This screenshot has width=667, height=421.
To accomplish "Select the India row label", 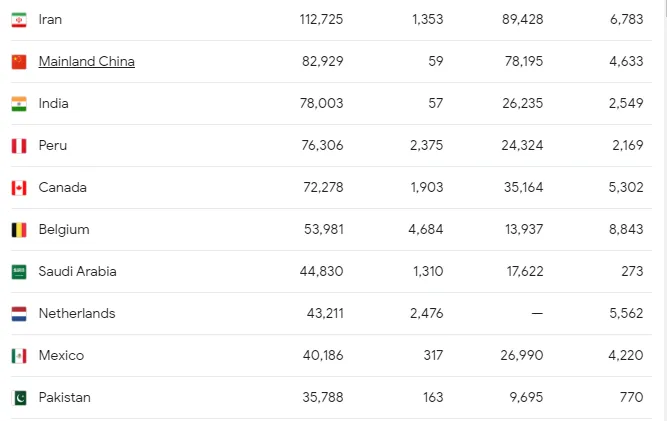I will pos(53,103).
